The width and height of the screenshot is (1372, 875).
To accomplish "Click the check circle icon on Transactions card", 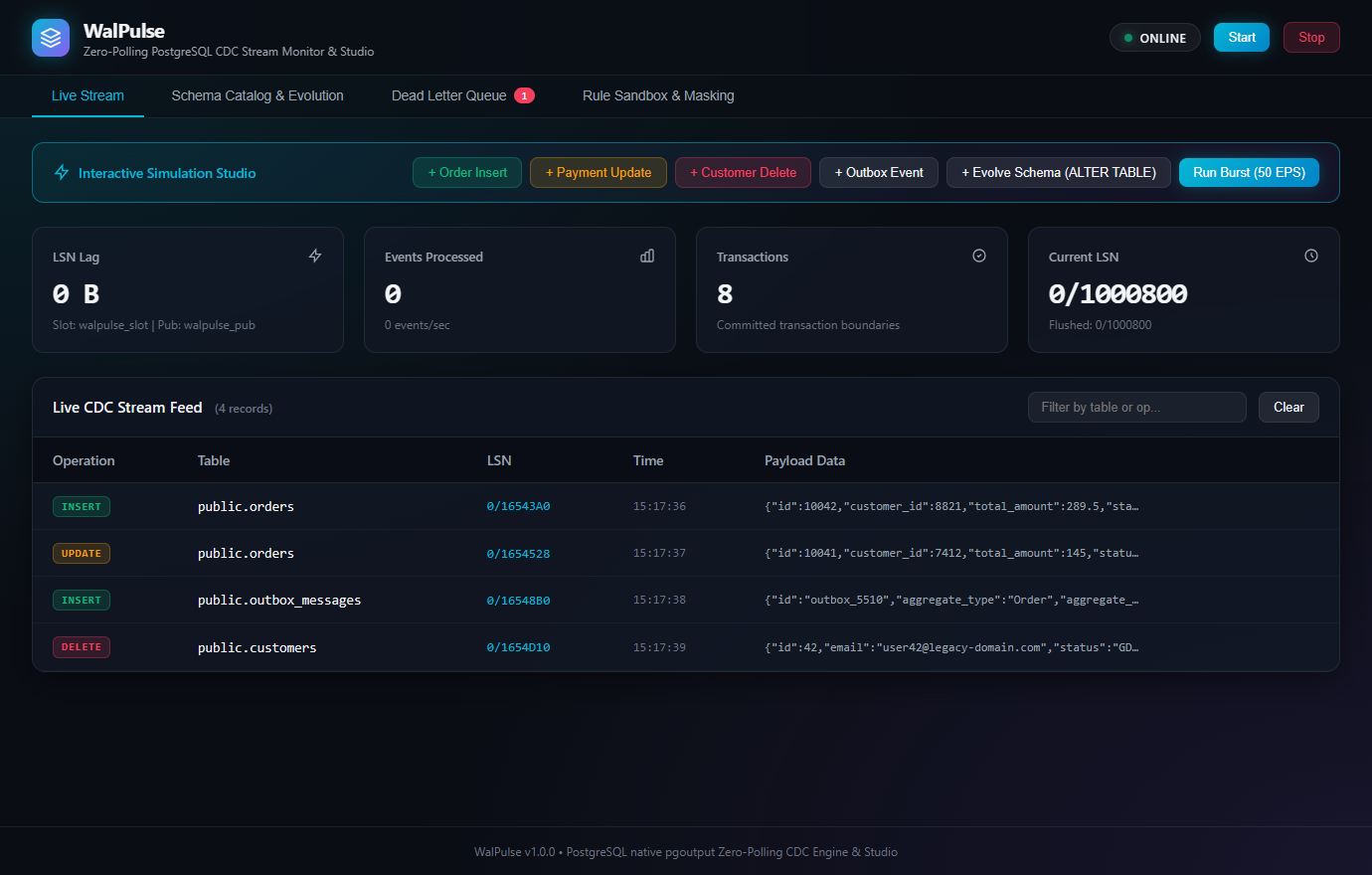I will [x=979, y=256].
